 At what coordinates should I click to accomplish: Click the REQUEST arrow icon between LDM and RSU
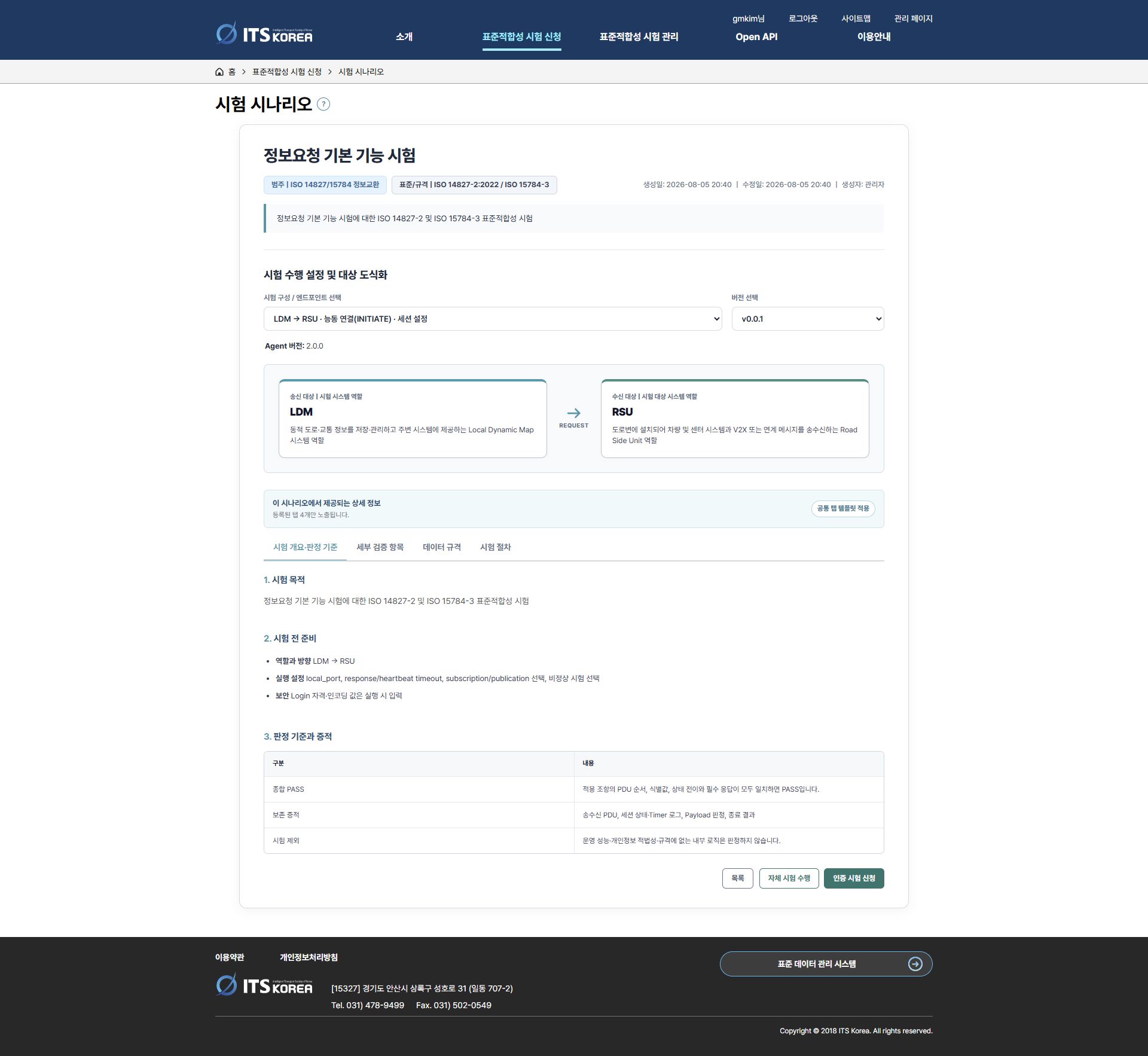(573, 413)
